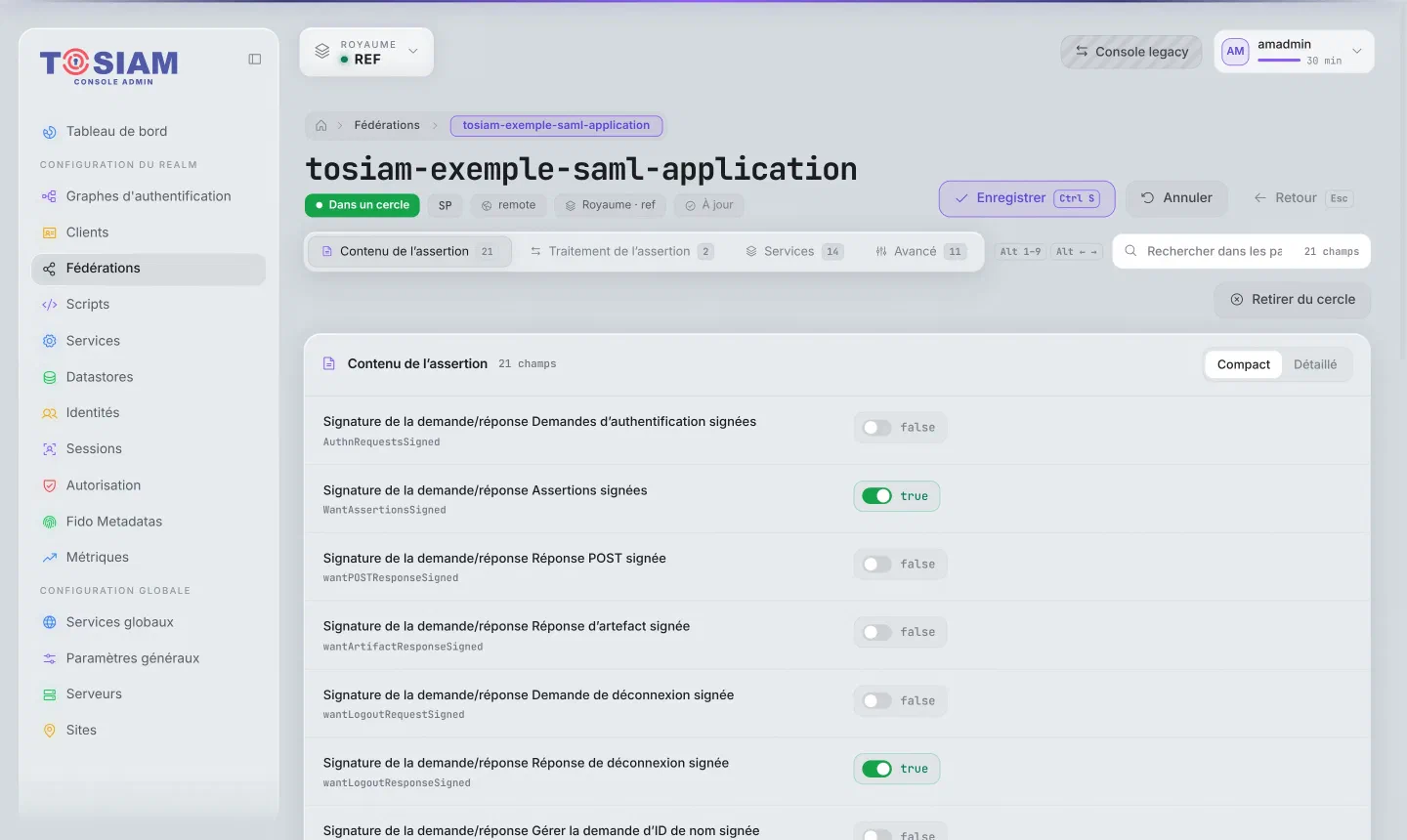Click the Autorisation shield icon

[x=49, y=485]
